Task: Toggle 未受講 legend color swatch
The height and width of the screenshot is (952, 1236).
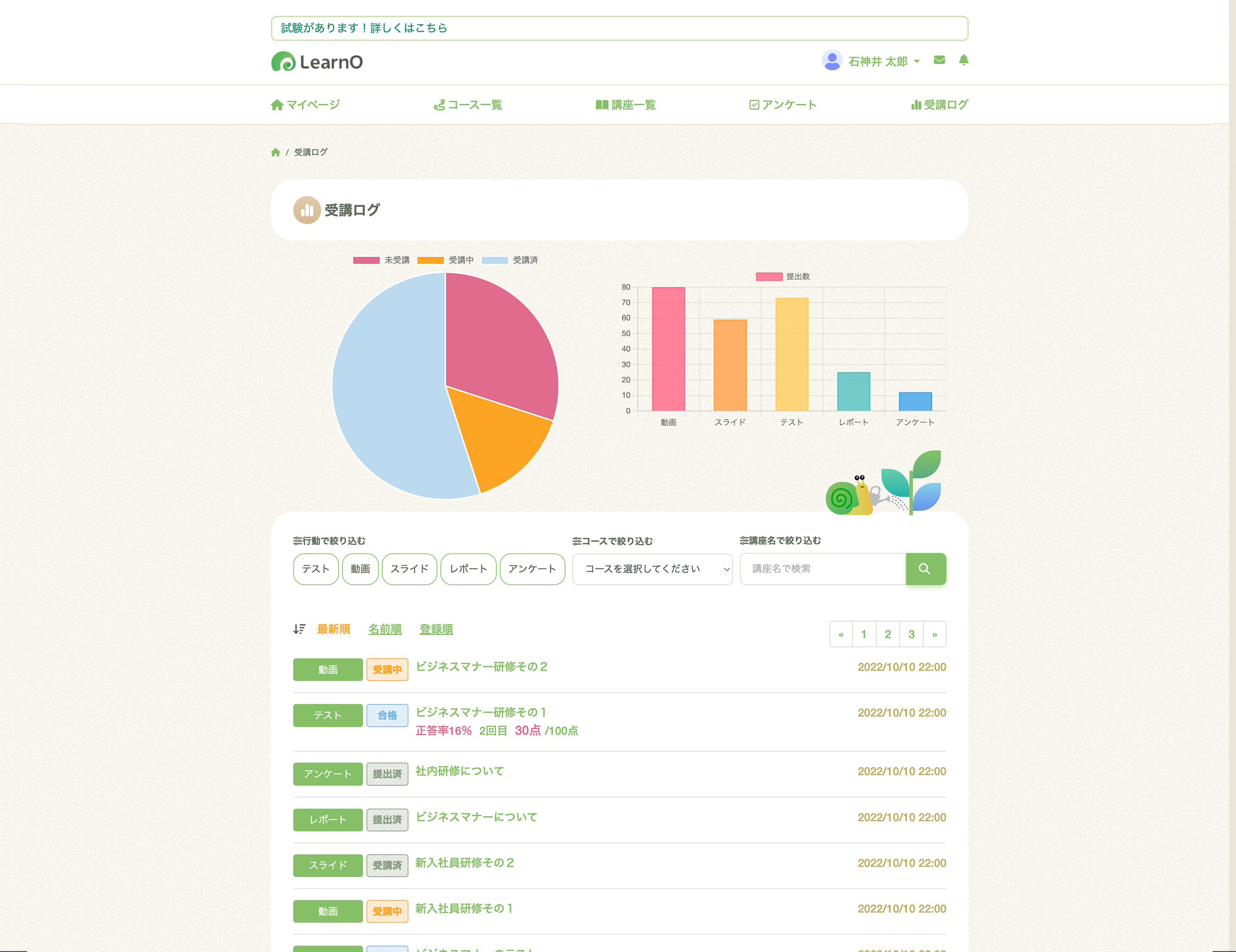Action: point(366,260)
